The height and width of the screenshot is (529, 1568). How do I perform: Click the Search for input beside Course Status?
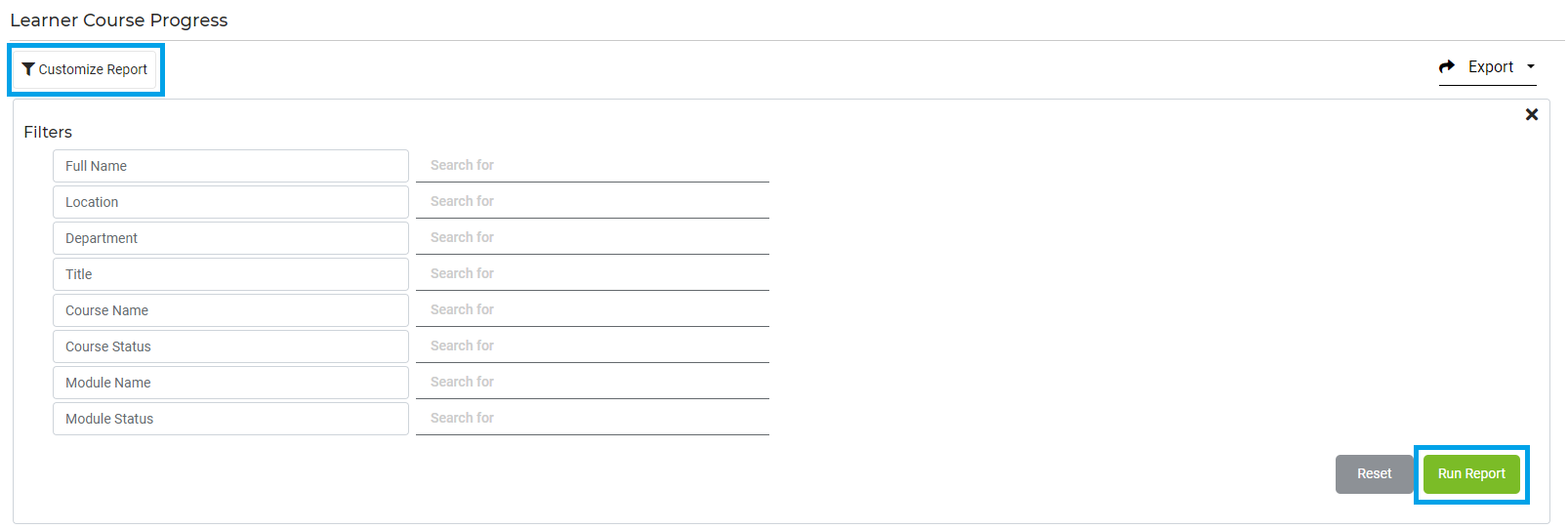coord(593,346)
